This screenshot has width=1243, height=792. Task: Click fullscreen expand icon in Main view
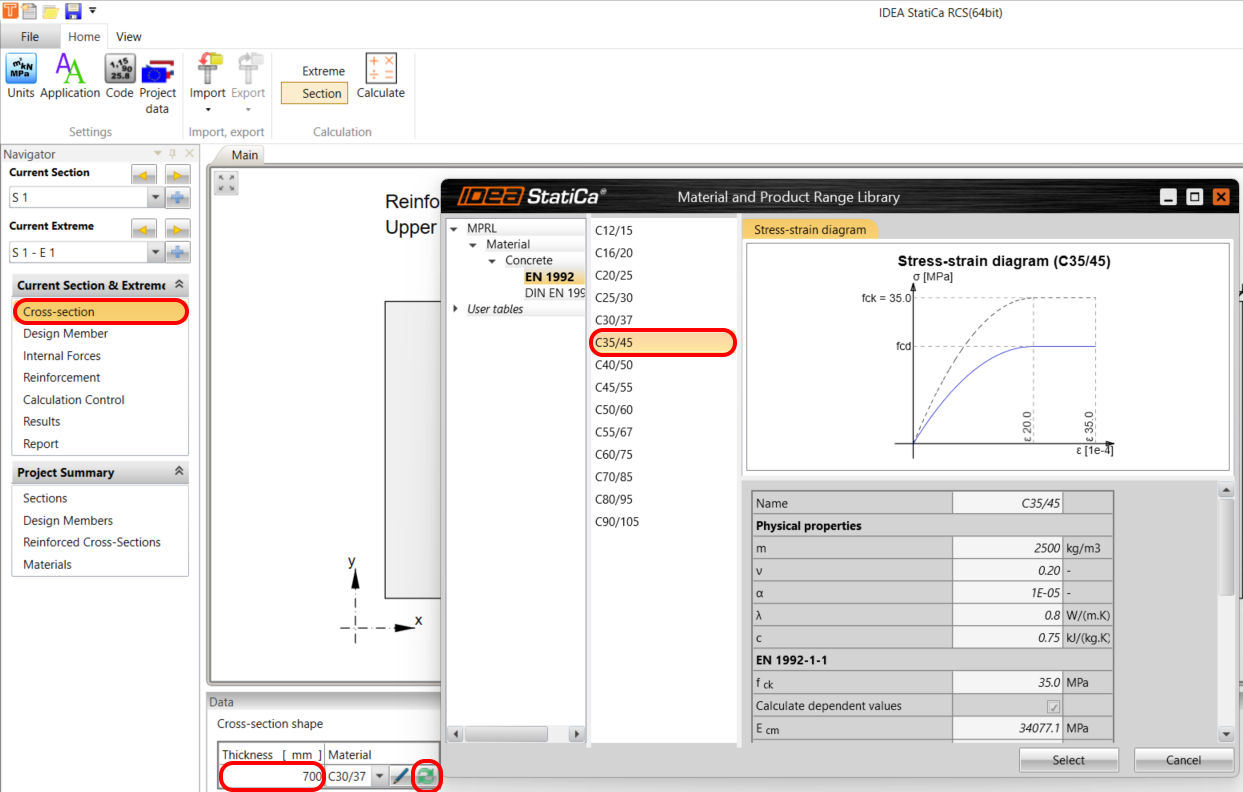tap(226, 183)
